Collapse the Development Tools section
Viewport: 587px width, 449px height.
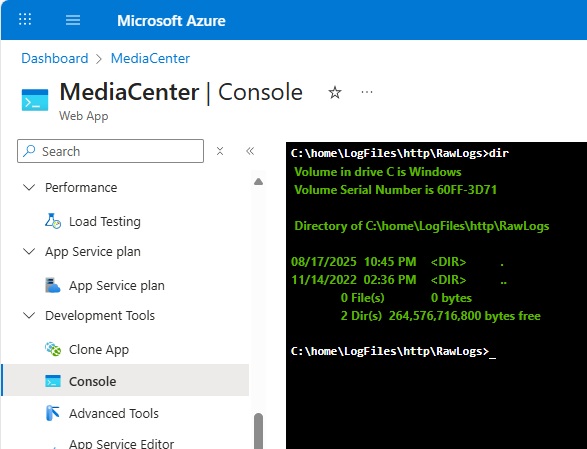29,315
